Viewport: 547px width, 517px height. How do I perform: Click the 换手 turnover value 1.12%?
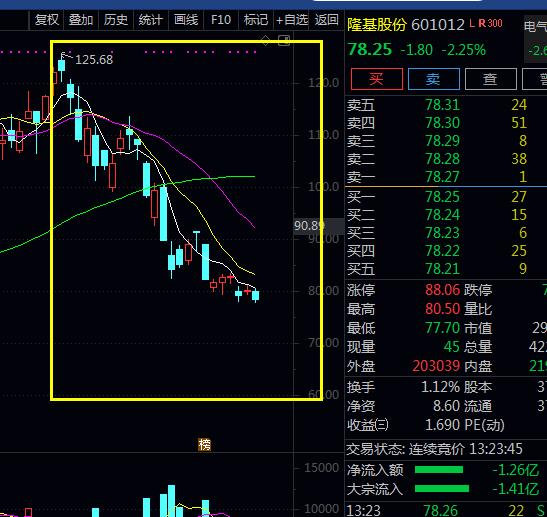[x=441, y=387]
